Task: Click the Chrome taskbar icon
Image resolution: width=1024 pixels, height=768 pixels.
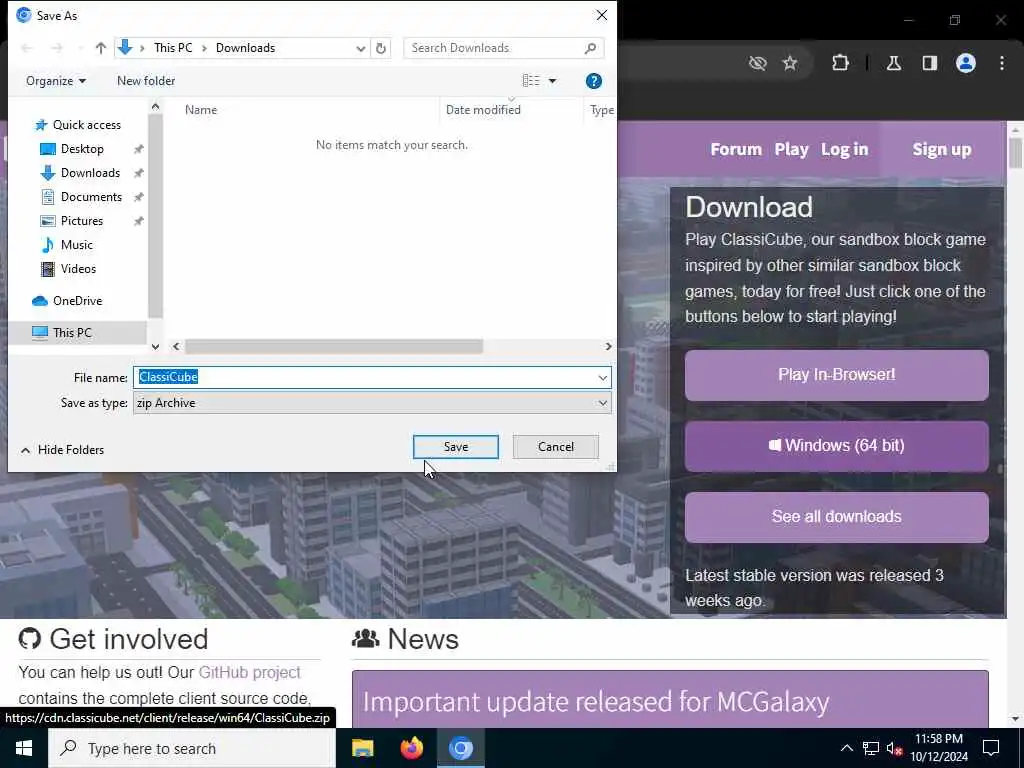Action: 460,748
